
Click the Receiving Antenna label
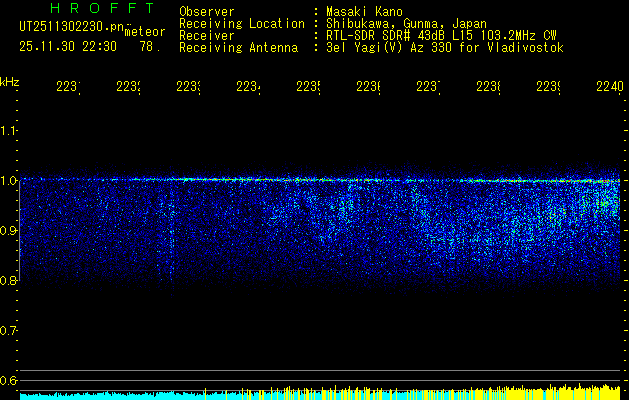239,48
